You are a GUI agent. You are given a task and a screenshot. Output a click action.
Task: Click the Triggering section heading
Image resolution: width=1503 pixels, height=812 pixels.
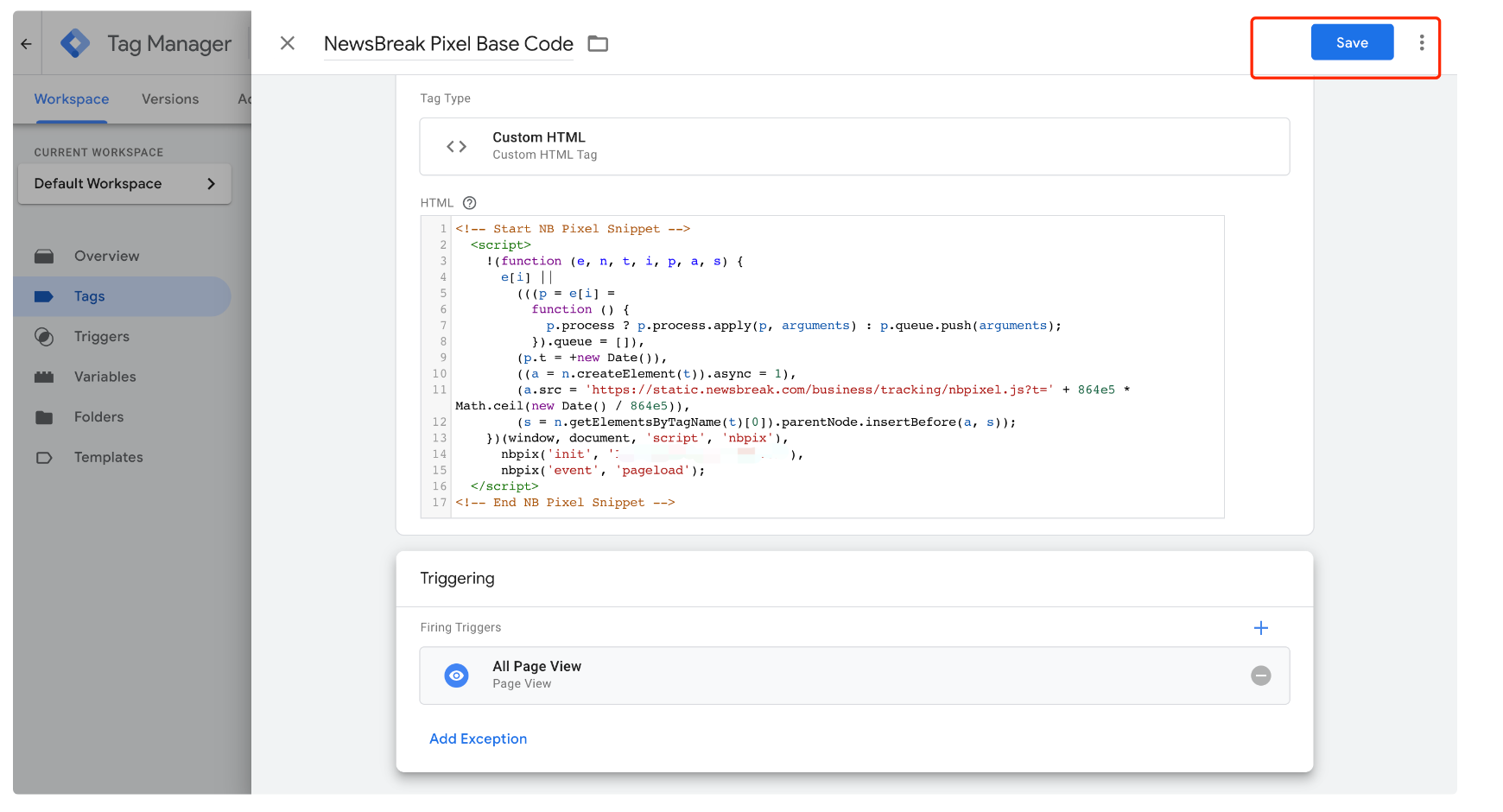[457, 578]
